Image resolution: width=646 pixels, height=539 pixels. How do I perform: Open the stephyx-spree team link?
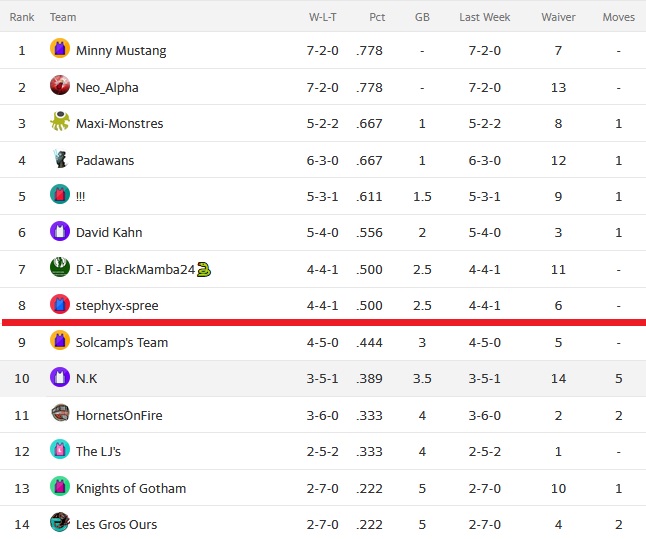(117, 306)
